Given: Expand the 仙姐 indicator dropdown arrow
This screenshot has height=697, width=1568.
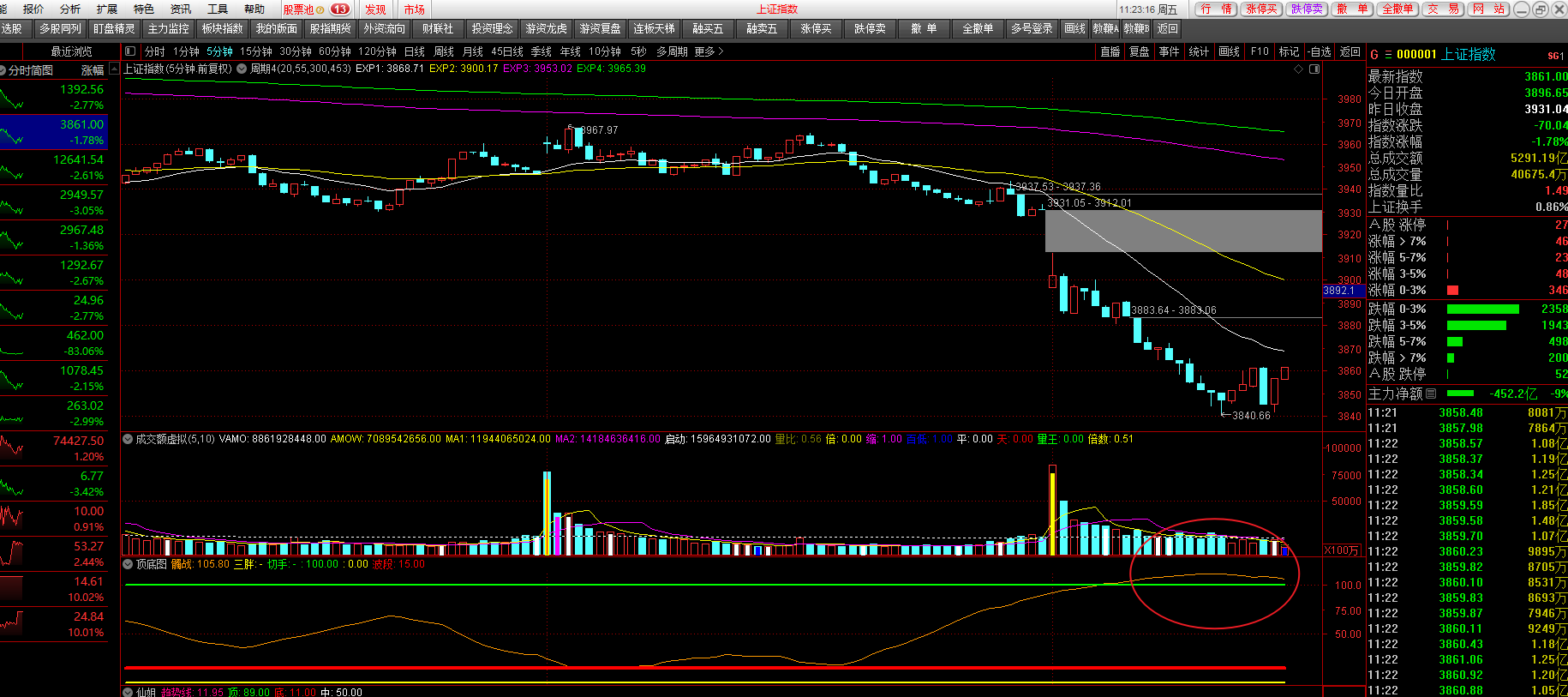Looking at the screenshot, I should pyautogui.click(x=128, y=692).
